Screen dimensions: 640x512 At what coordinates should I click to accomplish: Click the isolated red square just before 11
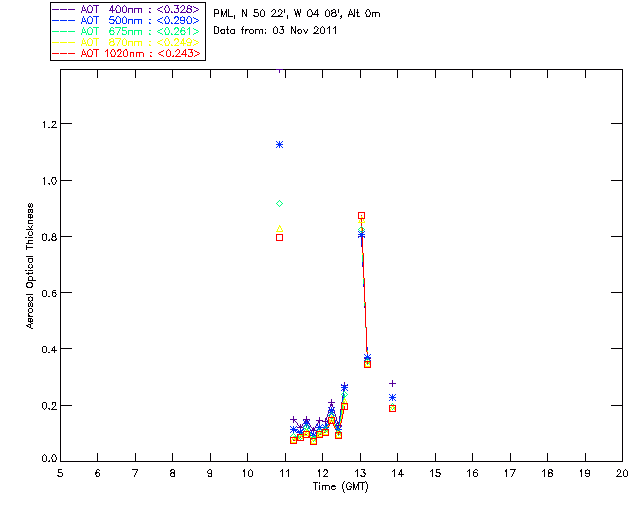(x=280, y=238)
